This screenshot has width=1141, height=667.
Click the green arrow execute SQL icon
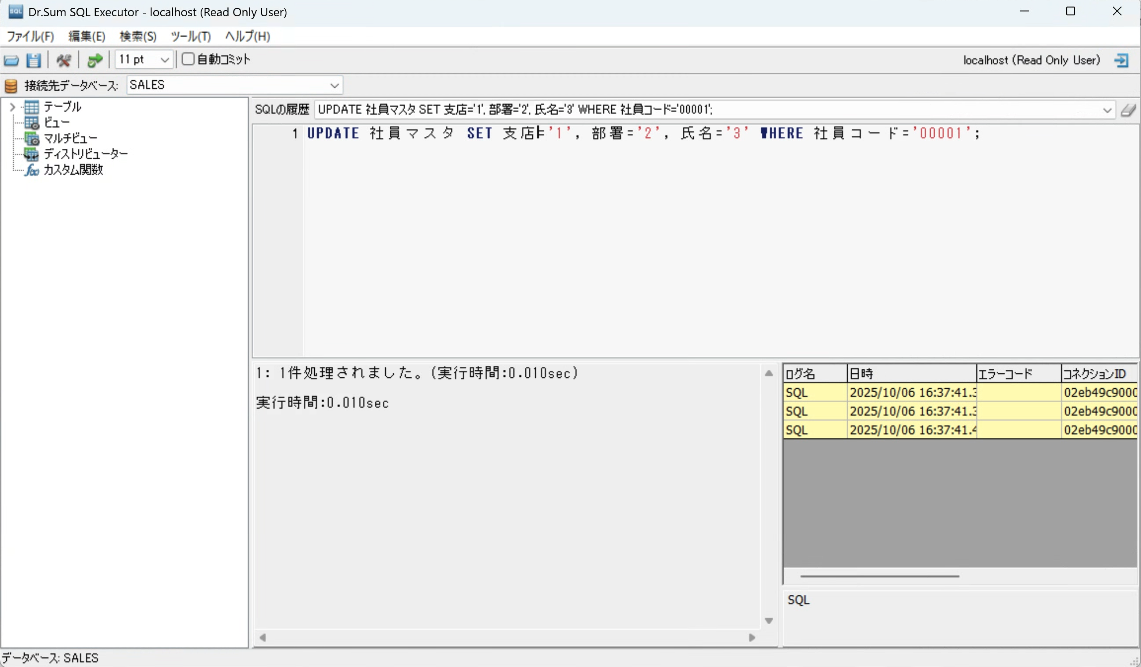point(94,60)
